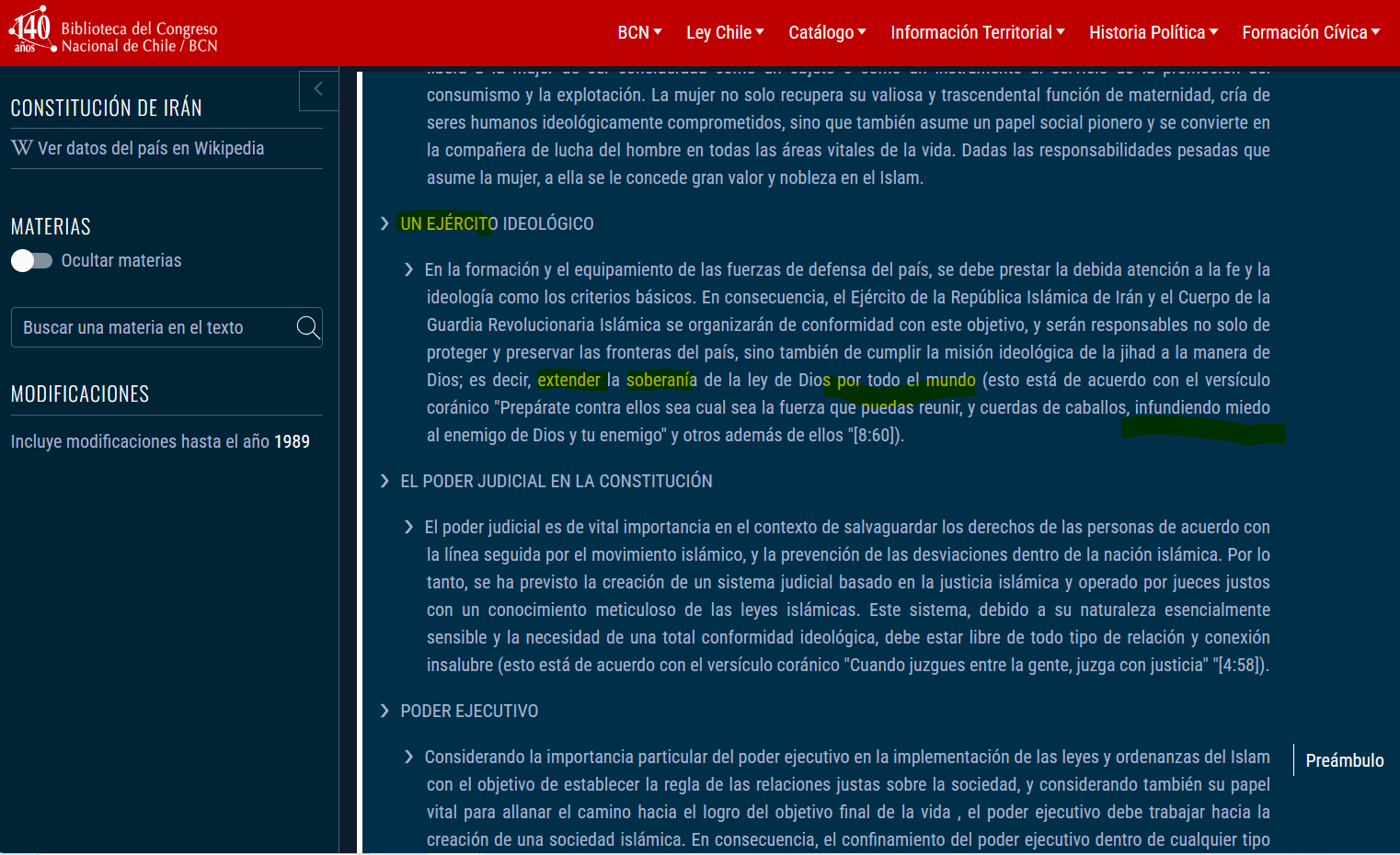Toggle chevron beside 'El poder judicial es de vital' paragraph
Viewport: 1400px width, 855px height.
coord(408,527)
